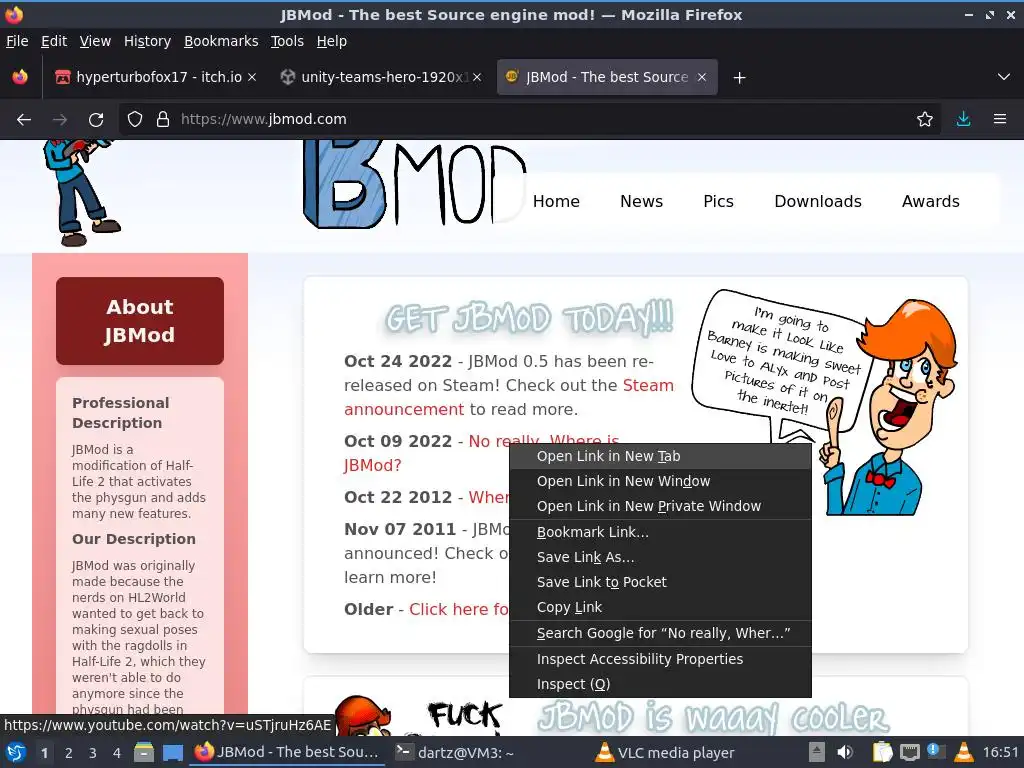Click the removable media eject tray icon
The width and height of the screenshot is (1024, 768).
(x=816, y=752)
